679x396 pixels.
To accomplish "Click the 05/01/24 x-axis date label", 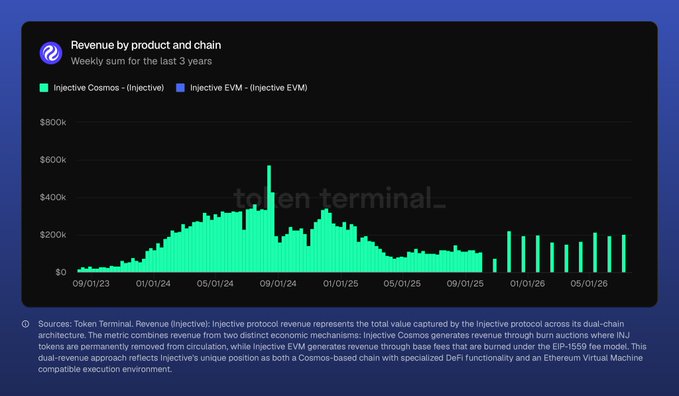I will pyautogui.click(x=215, y=284).
